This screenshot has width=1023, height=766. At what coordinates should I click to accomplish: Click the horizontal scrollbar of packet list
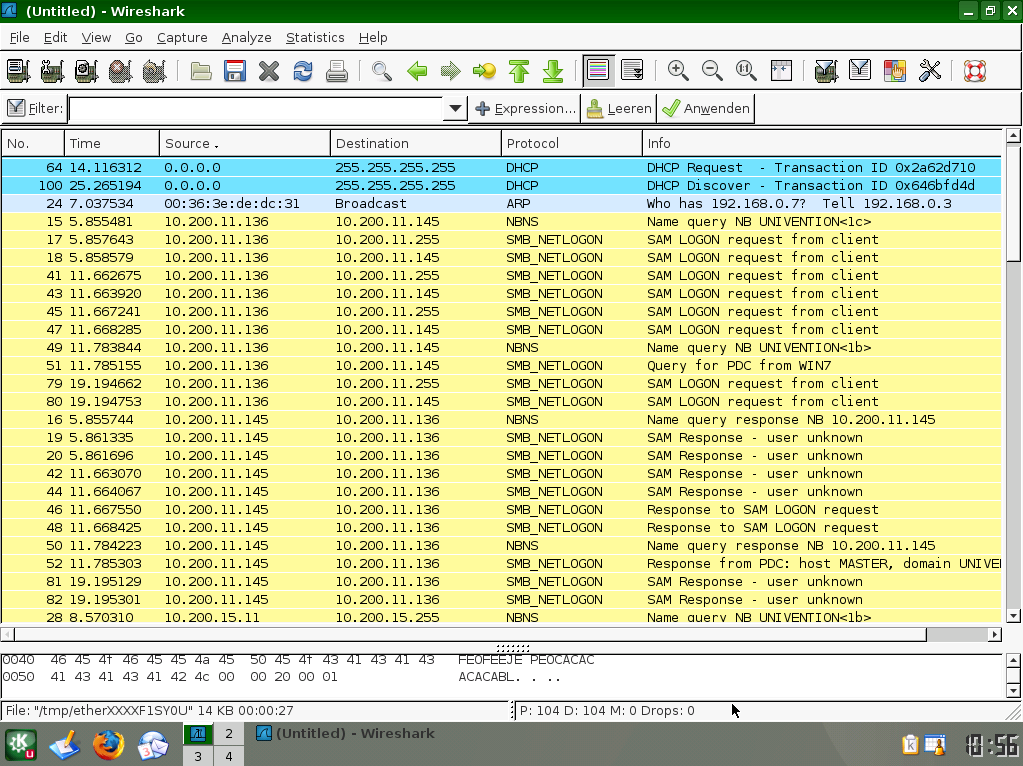(470, 634)
